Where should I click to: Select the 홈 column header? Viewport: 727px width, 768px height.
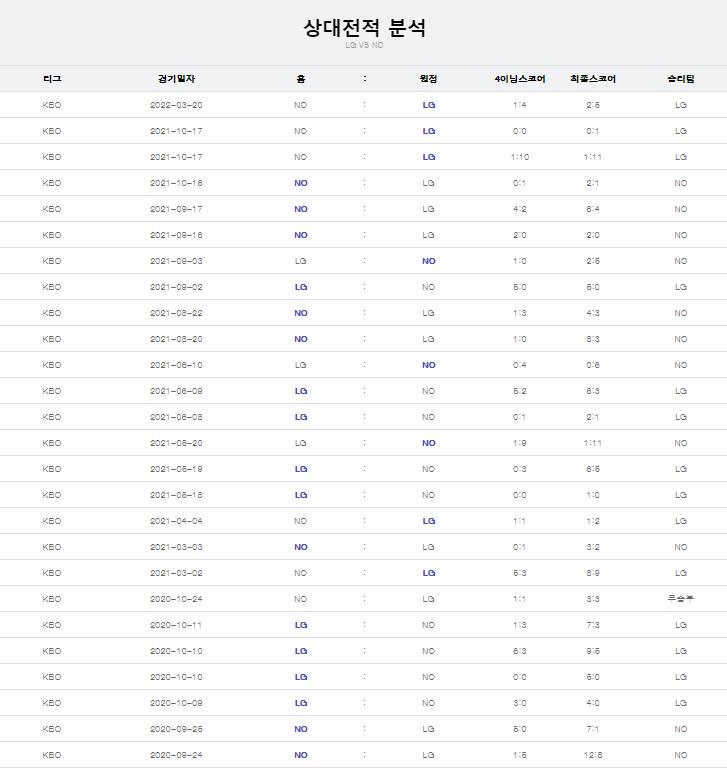coord(301,79)
